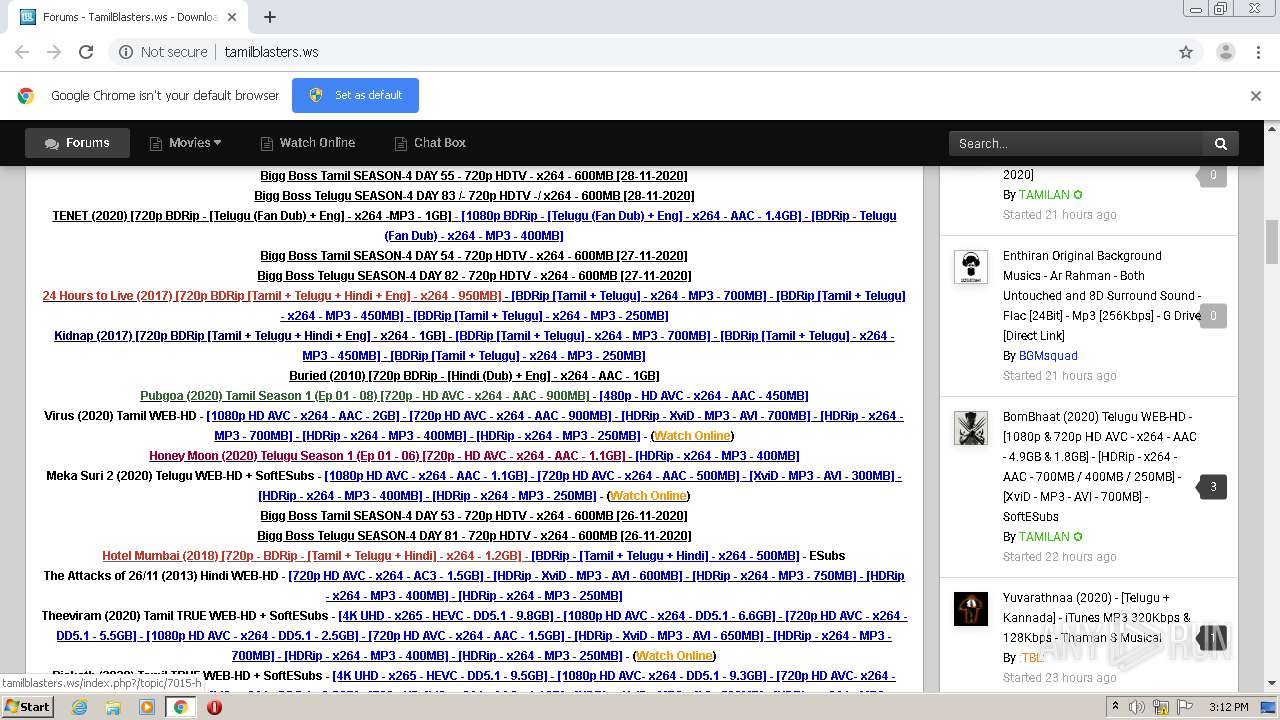Click page vertical scrollbar thumb
This screenshot has height=720, width=1280.
point(1272,240)
